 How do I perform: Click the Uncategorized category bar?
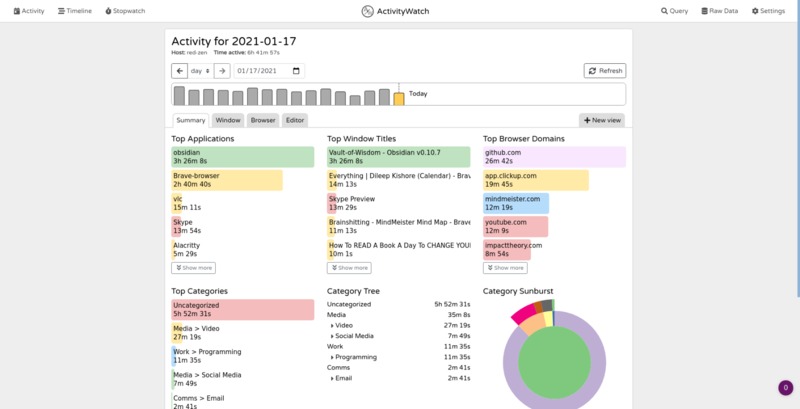pos(243,310)
